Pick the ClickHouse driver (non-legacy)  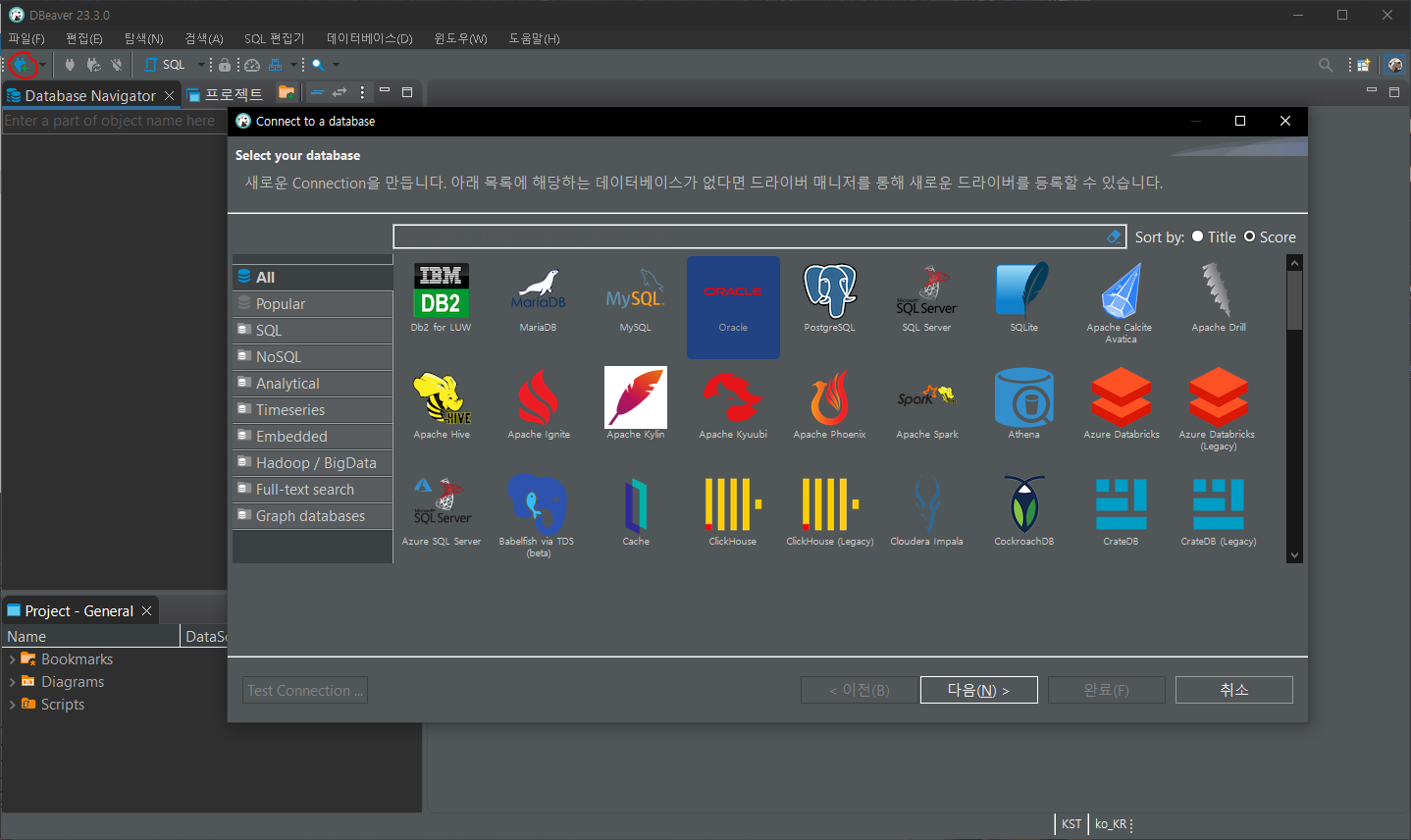pyautogui.click(x=733, y=512)
